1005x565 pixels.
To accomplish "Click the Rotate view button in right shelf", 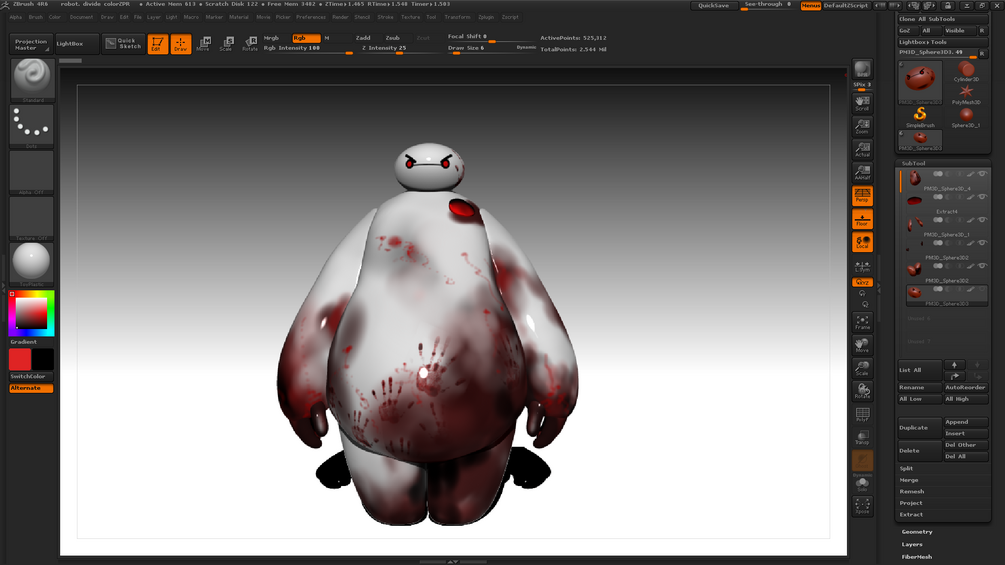I will coord(862,391).
